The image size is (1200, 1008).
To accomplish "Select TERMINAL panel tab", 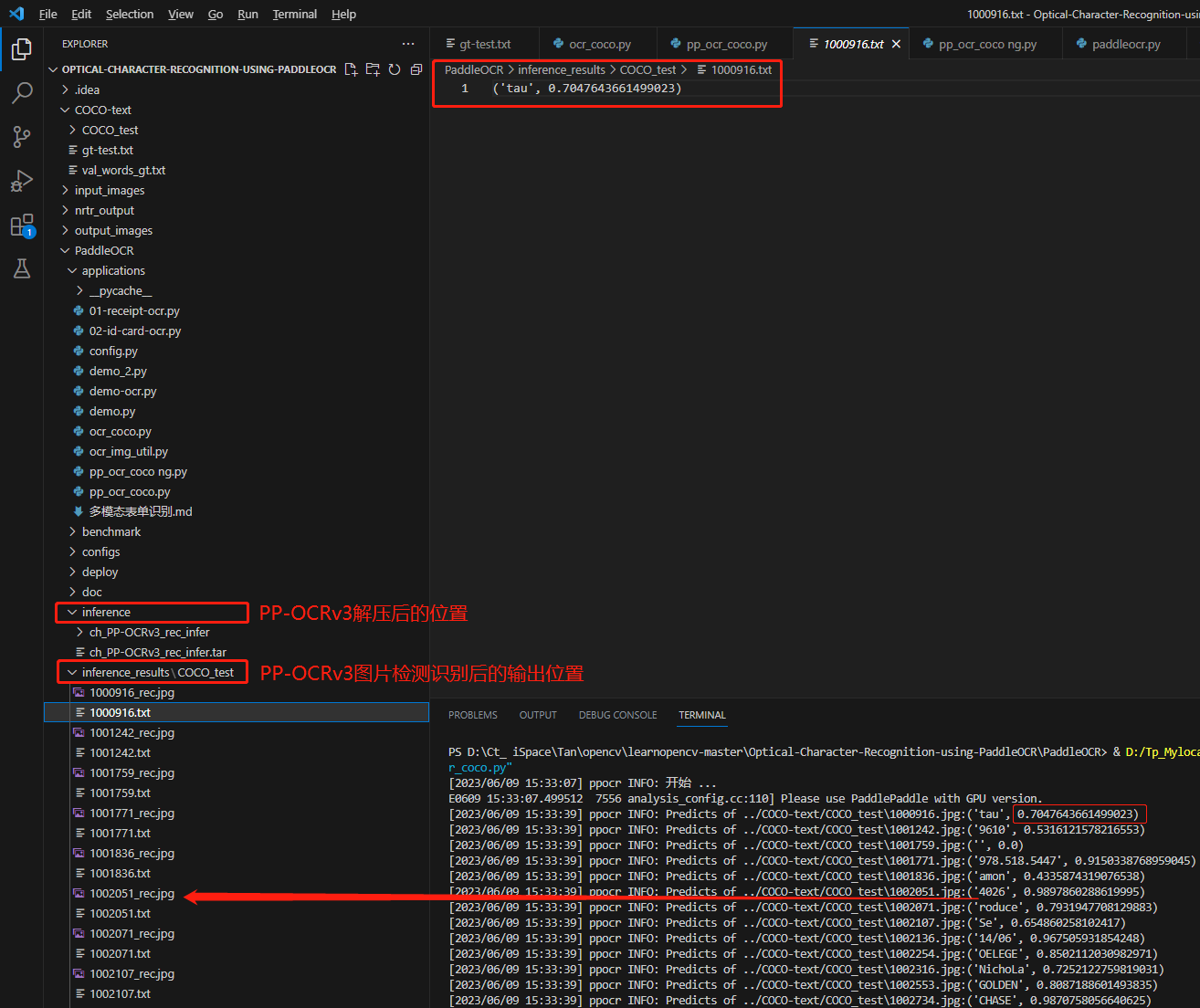I will tap(702, 715).
